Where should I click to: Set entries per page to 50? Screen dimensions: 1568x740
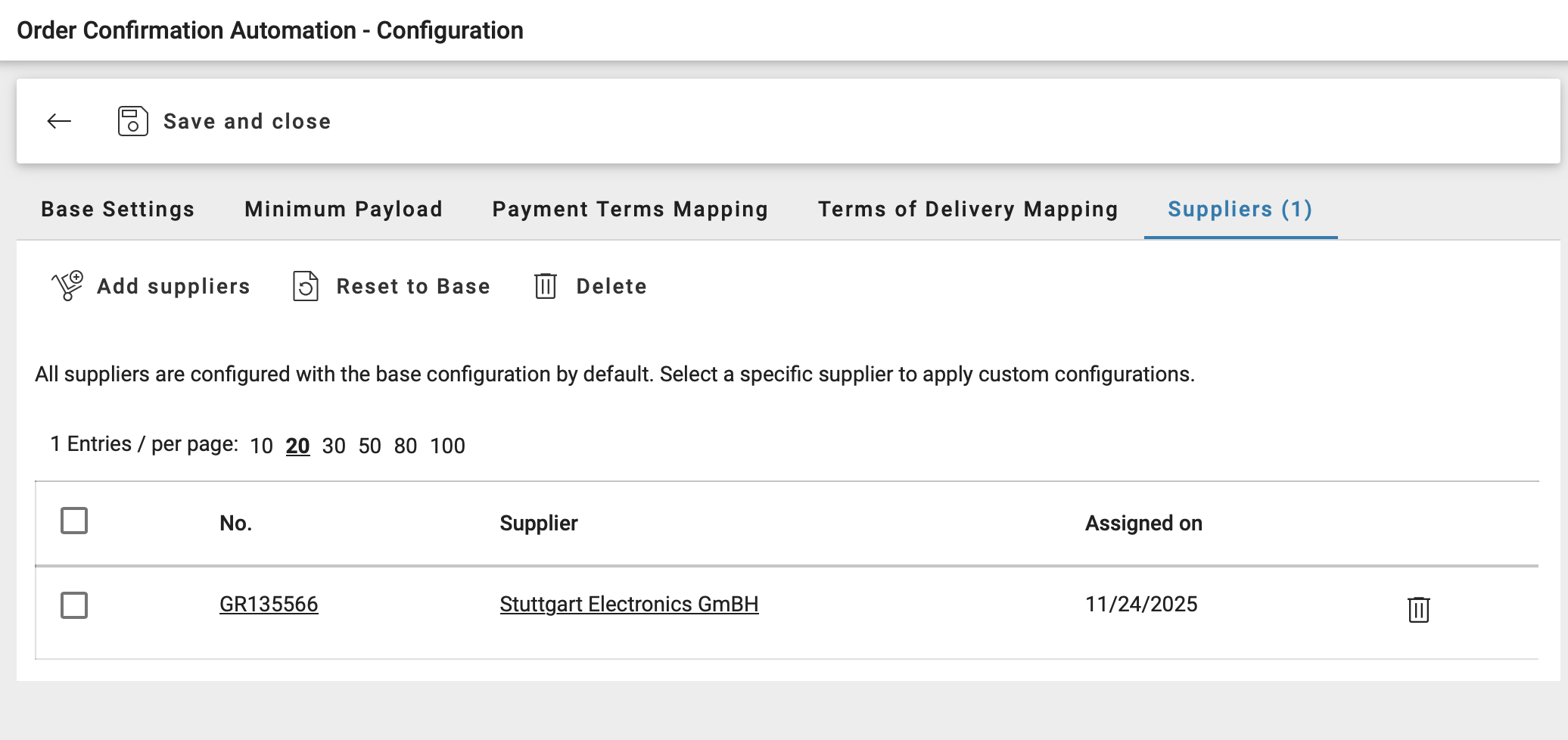[x=370, y=446]
